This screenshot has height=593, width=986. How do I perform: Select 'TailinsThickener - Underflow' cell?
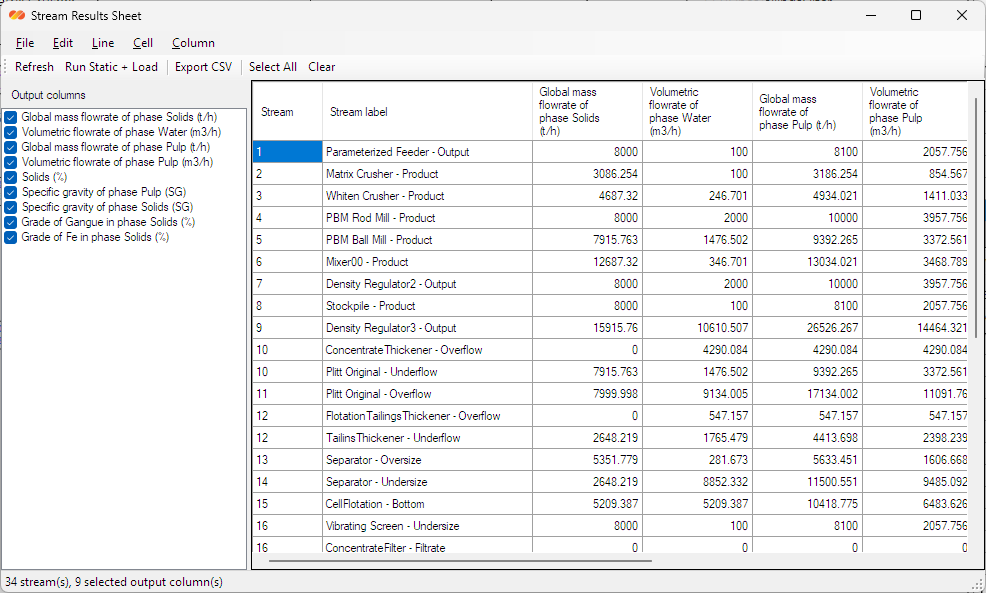[427, 438]
